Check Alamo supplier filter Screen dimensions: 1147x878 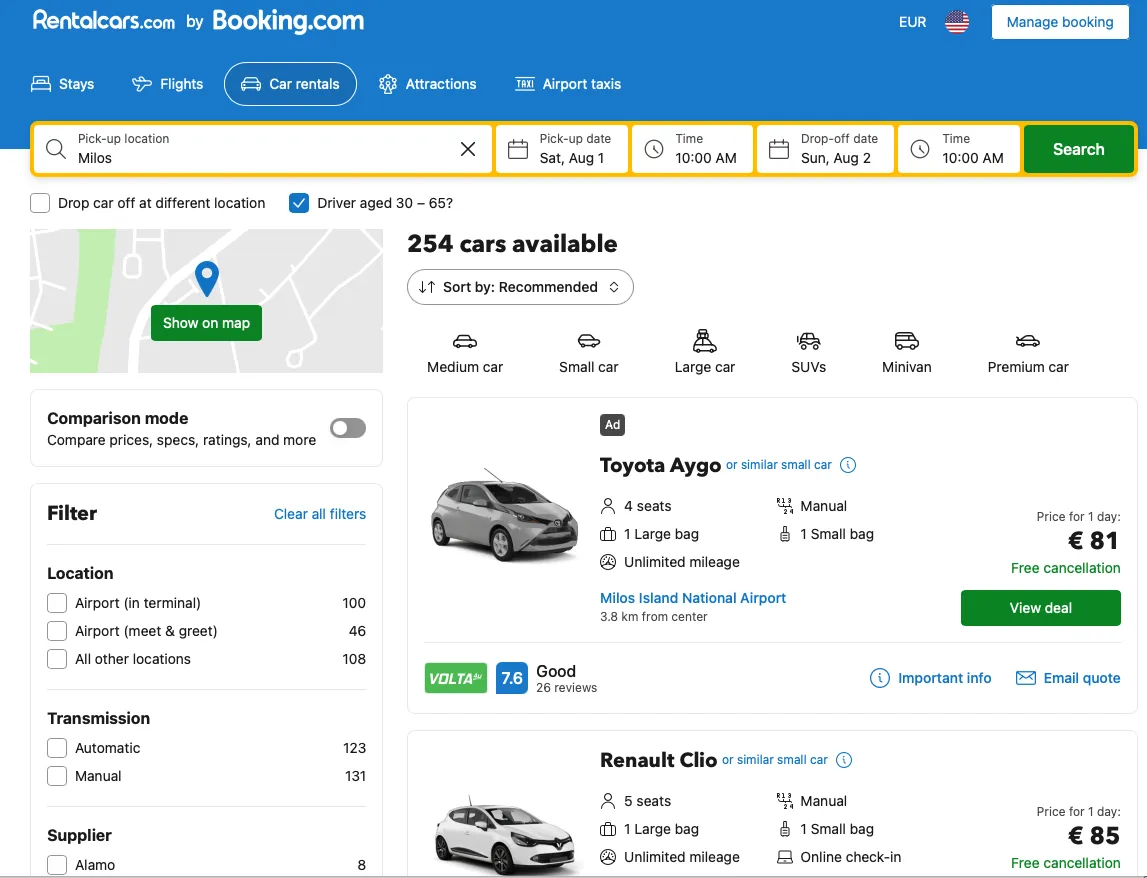click(57, 865)
